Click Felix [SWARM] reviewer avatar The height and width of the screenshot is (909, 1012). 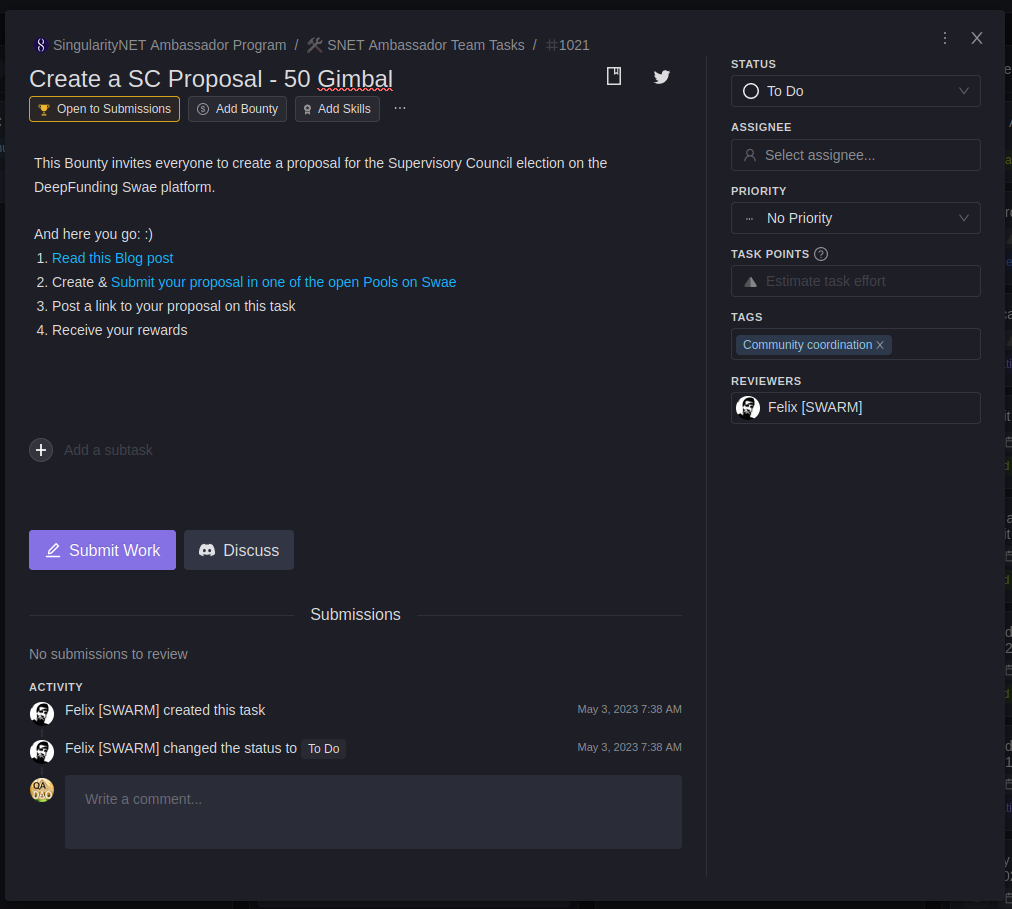pos(748,408)
